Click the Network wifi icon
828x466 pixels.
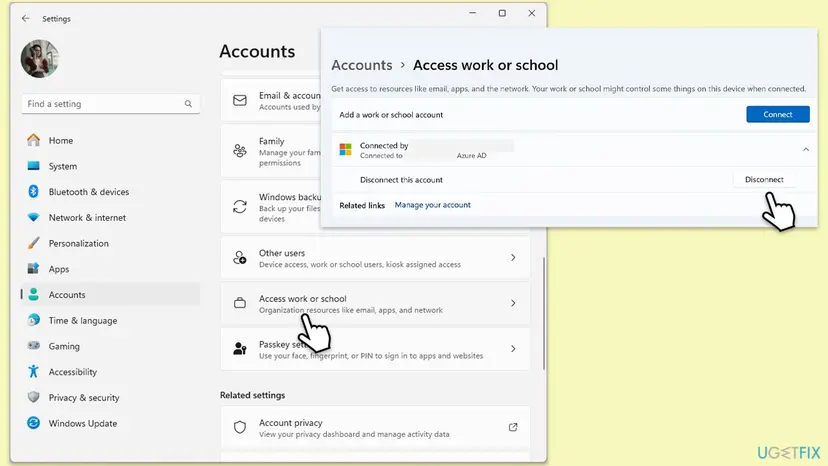34,217
